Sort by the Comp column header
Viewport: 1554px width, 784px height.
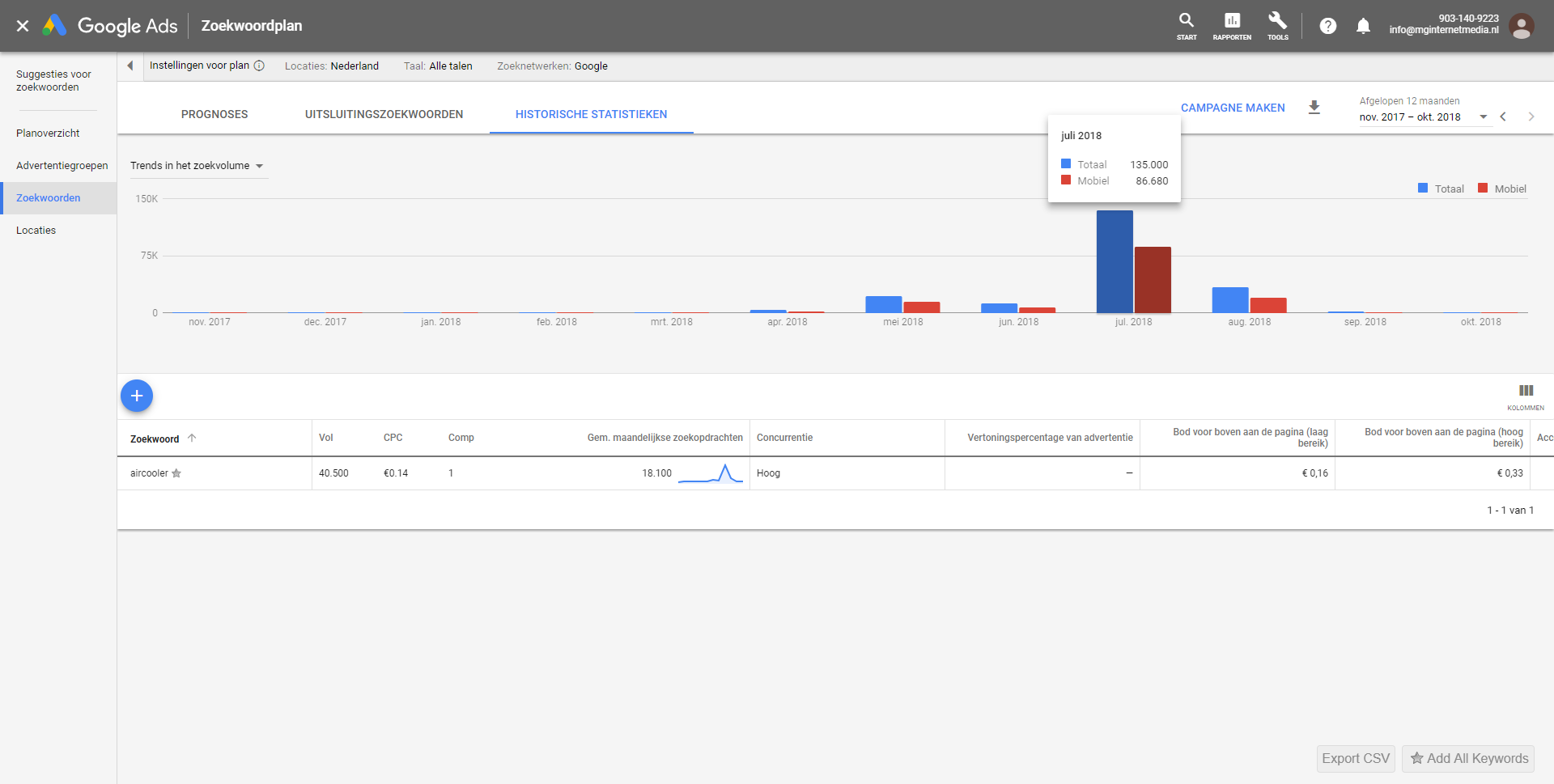[461, 438]
